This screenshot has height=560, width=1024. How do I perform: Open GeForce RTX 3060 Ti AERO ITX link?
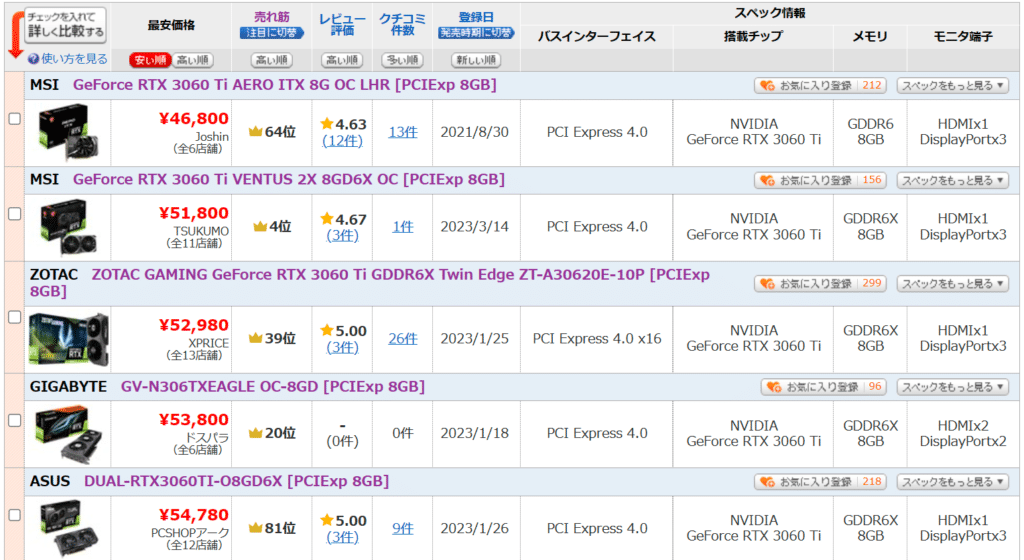[285, 85]
